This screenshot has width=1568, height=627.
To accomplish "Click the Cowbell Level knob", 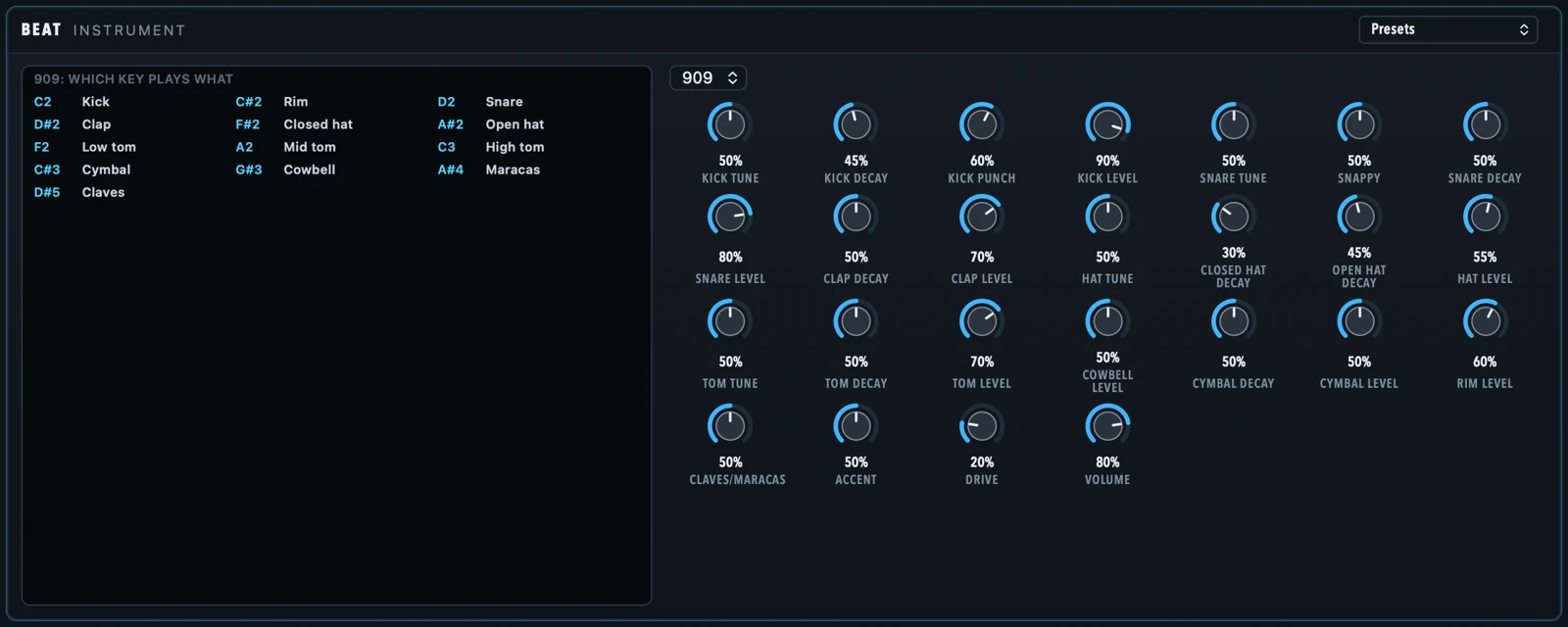I will (1107, 321).
